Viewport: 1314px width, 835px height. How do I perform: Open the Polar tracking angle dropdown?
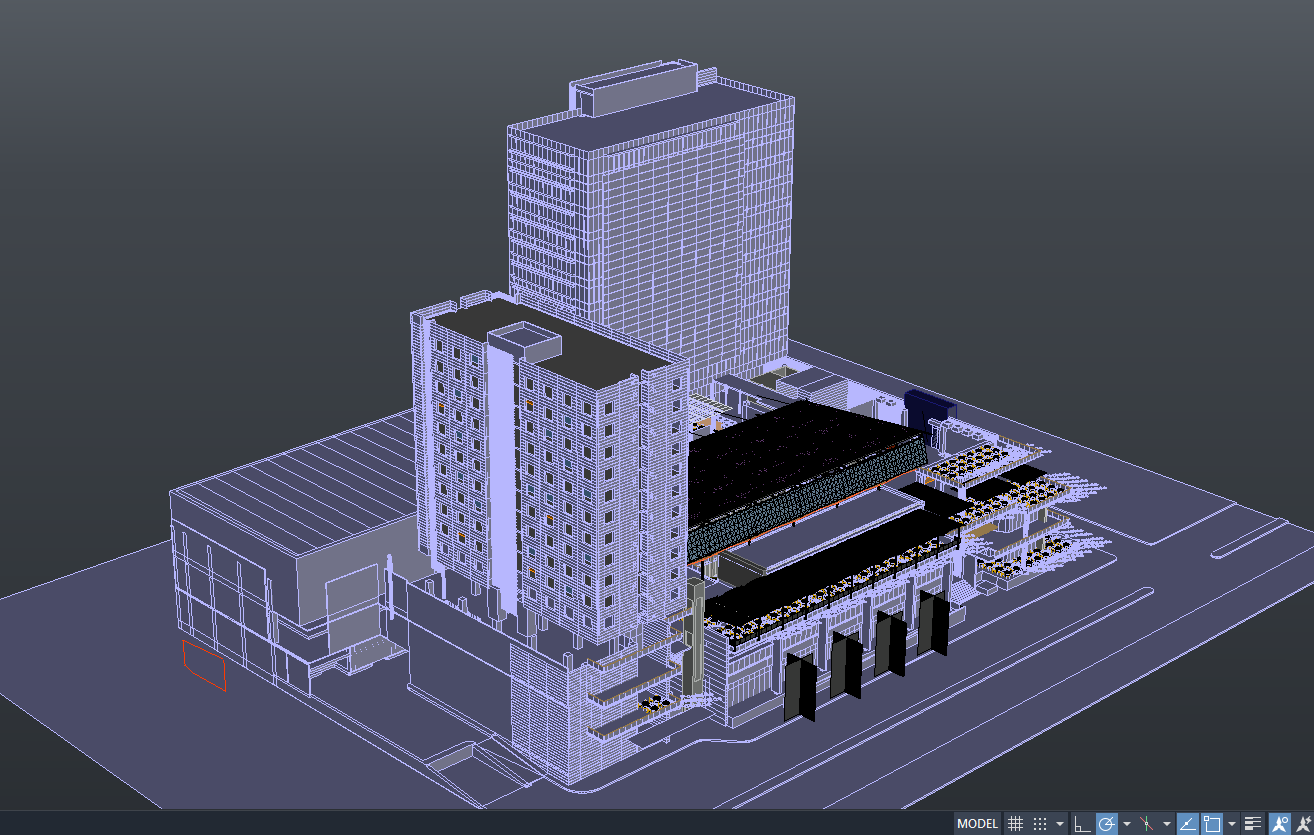1128,823
